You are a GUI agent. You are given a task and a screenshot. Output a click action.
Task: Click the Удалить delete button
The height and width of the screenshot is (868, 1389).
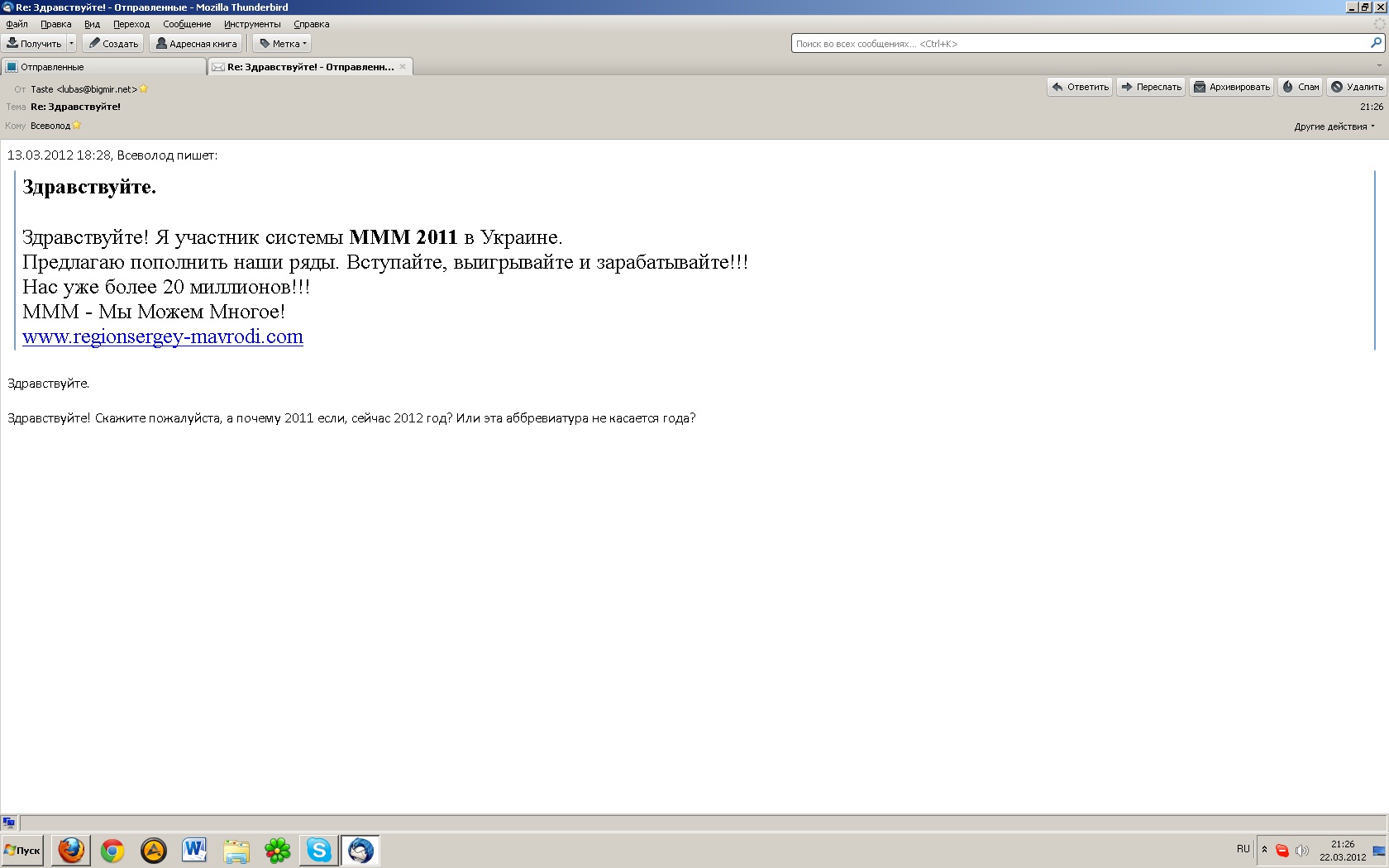1357,87
